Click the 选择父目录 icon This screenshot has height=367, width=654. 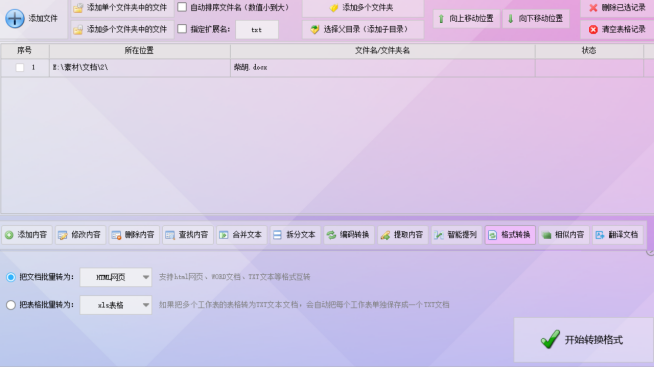pos(315,29)
